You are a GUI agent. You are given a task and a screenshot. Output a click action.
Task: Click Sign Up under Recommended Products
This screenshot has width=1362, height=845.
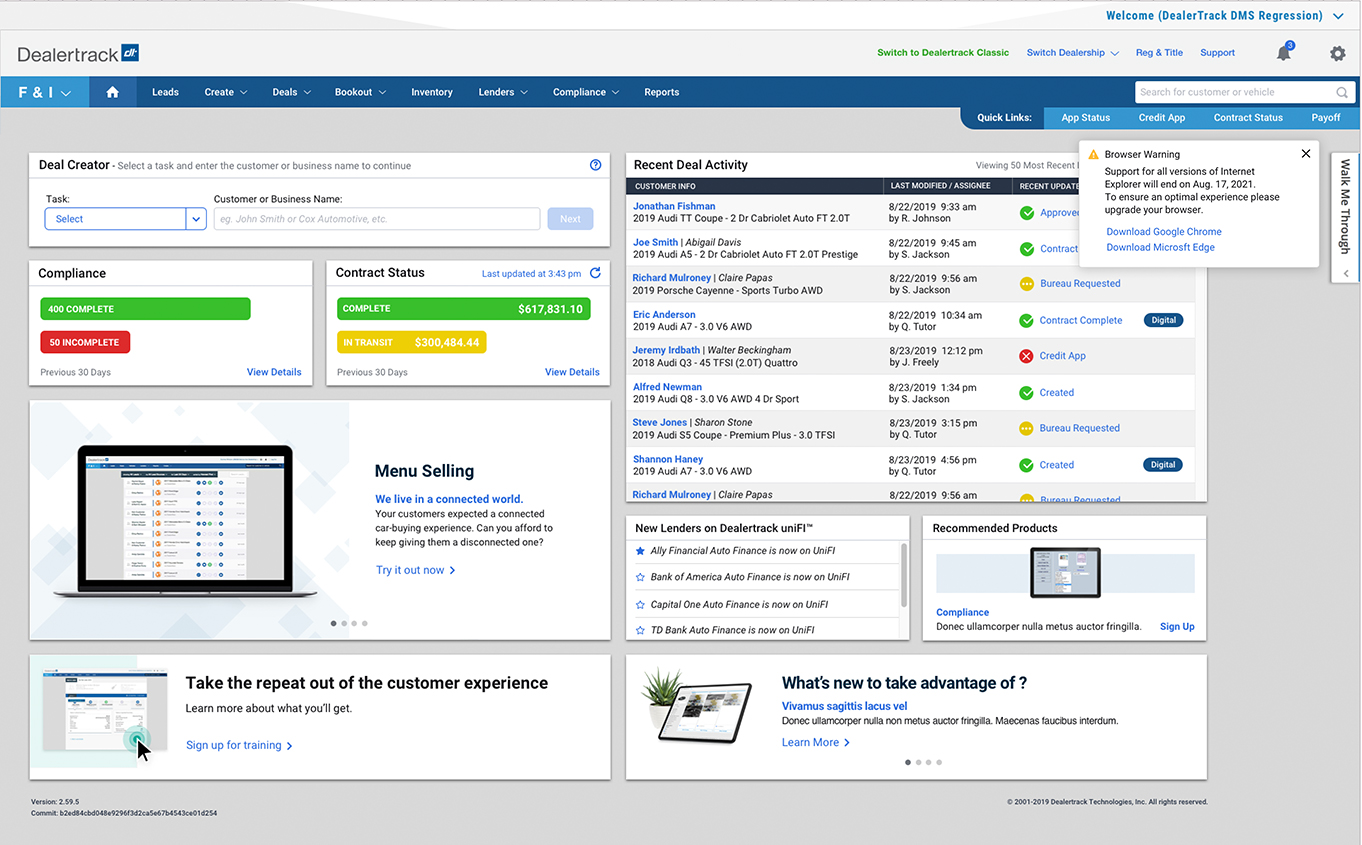(1176, 626)
